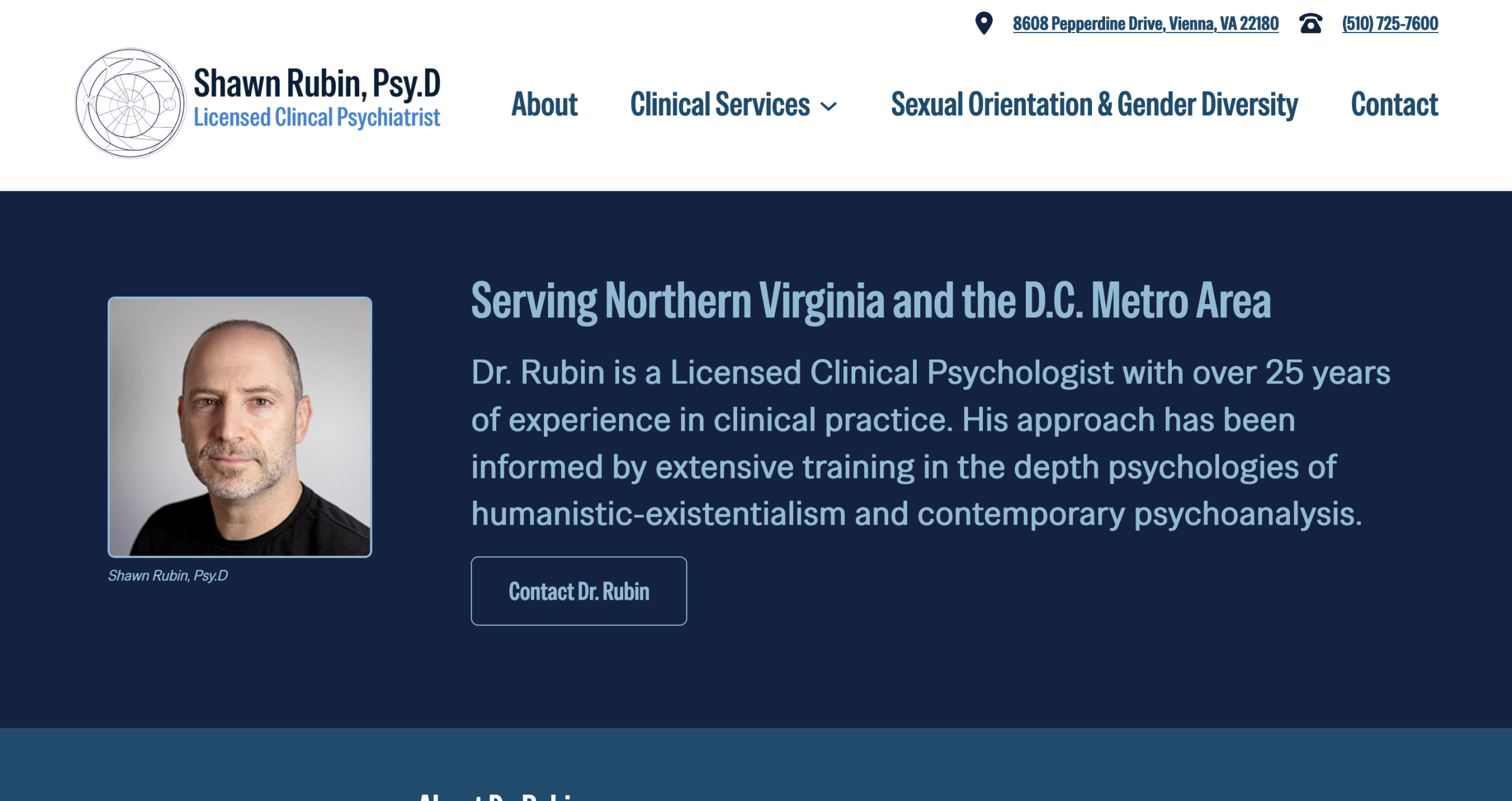1512x801 pixels.
Task: Click the Clinical Services menu item
Action: point(721,105)
